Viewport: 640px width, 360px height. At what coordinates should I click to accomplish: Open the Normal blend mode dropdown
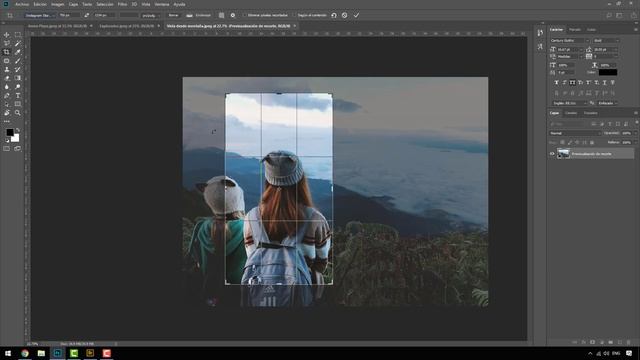575,133
